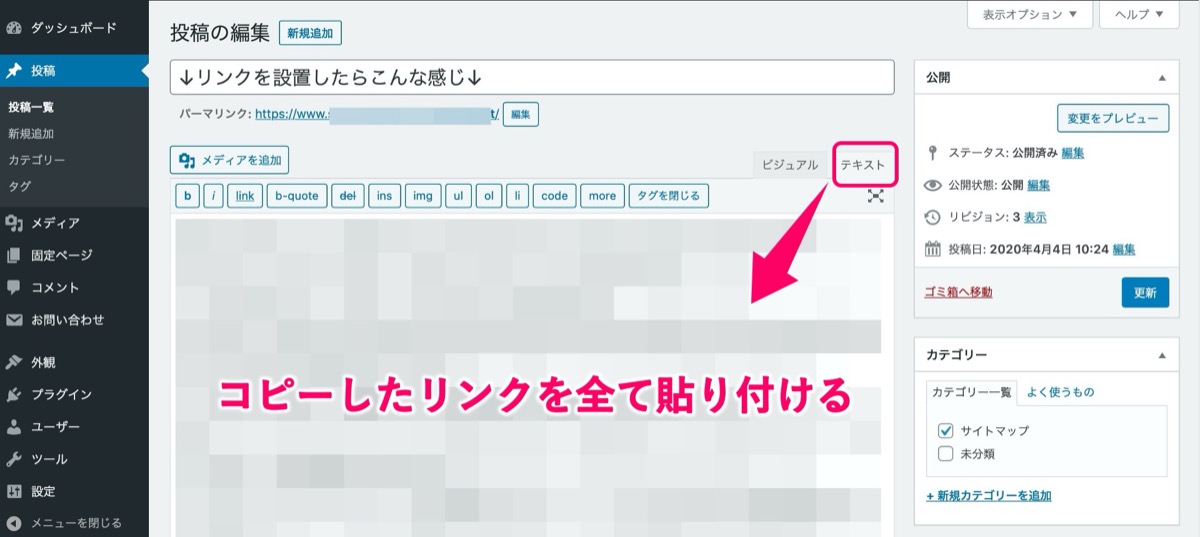Click the タグを閉じる button

[669, 196]
